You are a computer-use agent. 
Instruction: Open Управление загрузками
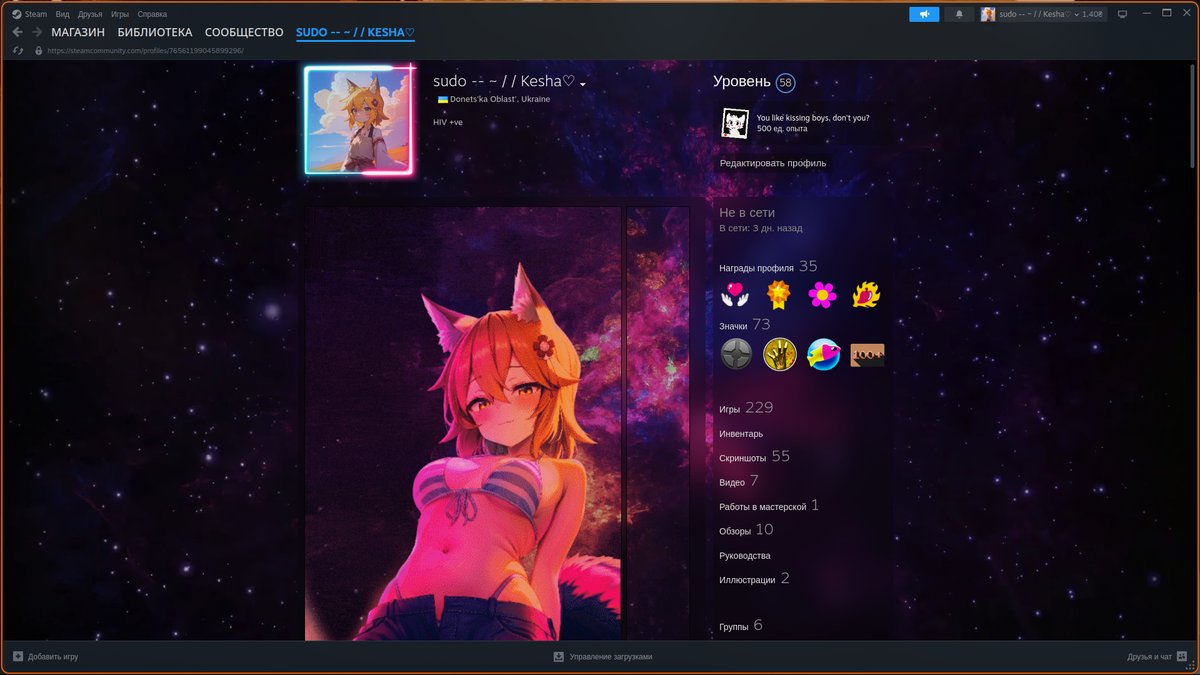tap(603, 657)
